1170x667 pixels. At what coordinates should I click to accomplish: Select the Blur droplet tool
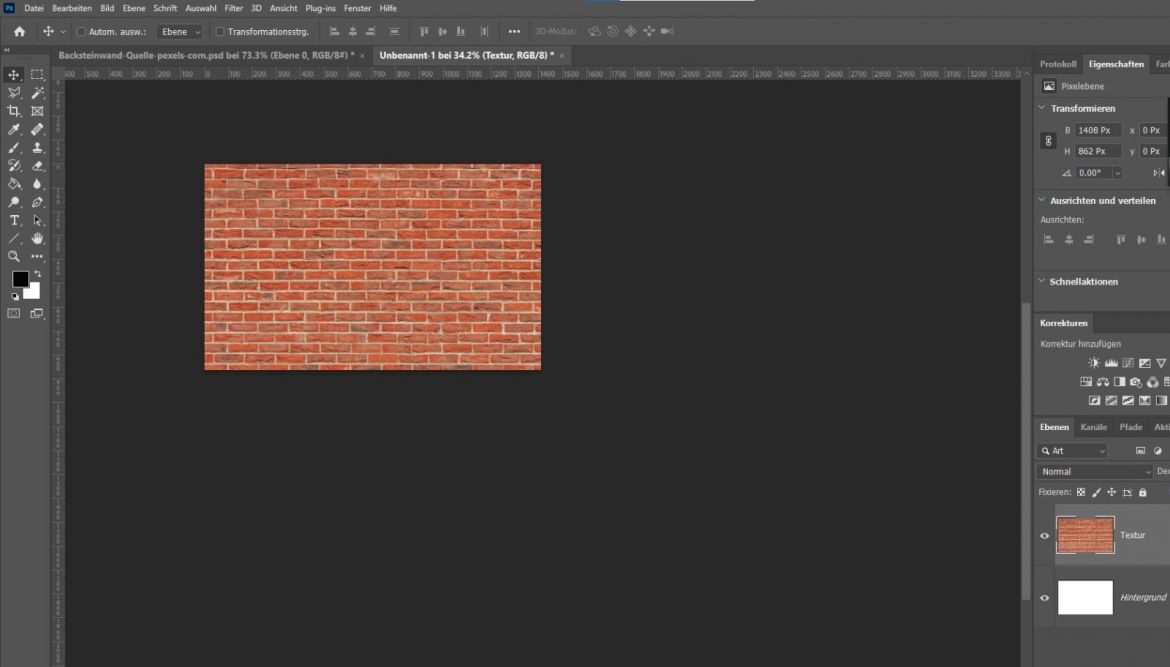(37, 184)
